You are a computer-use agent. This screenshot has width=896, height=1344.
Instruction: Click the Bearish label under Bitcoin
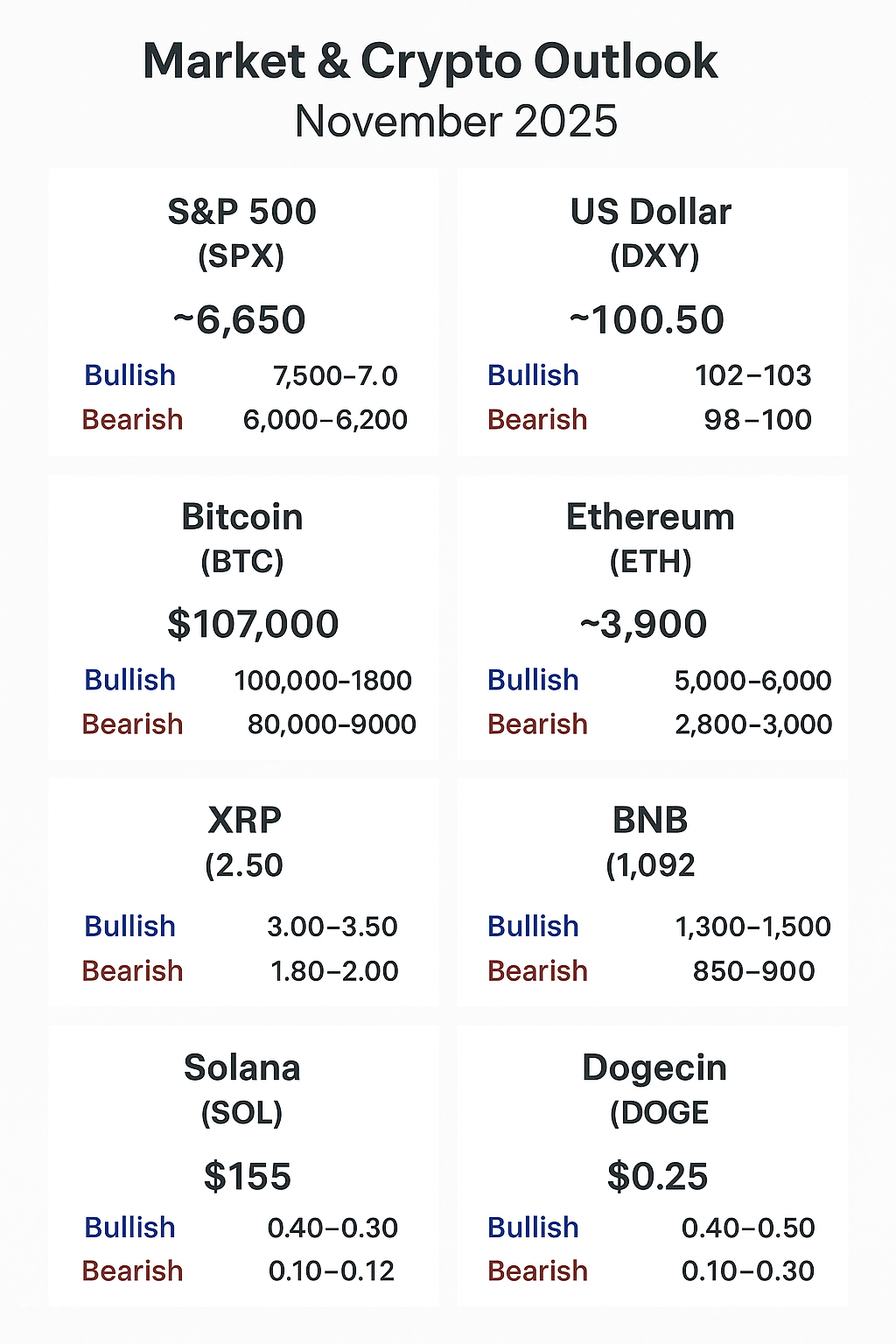[x=132, y=724]
